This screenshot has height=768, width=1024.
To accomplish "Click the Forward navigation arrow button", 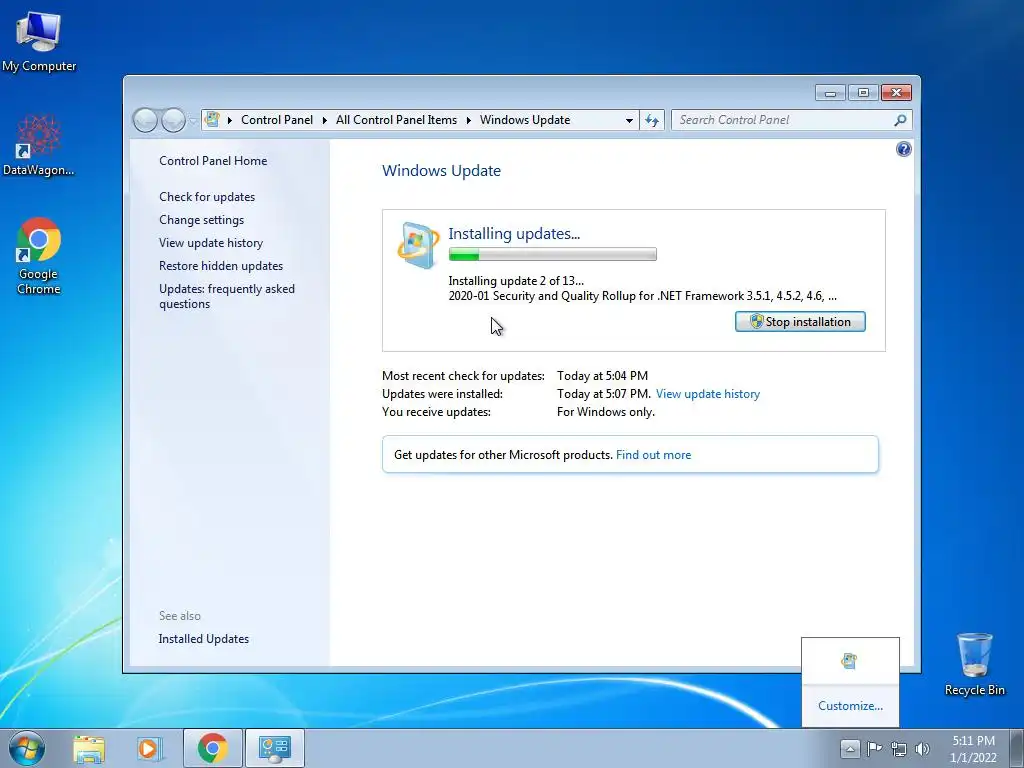I will 173,120.
